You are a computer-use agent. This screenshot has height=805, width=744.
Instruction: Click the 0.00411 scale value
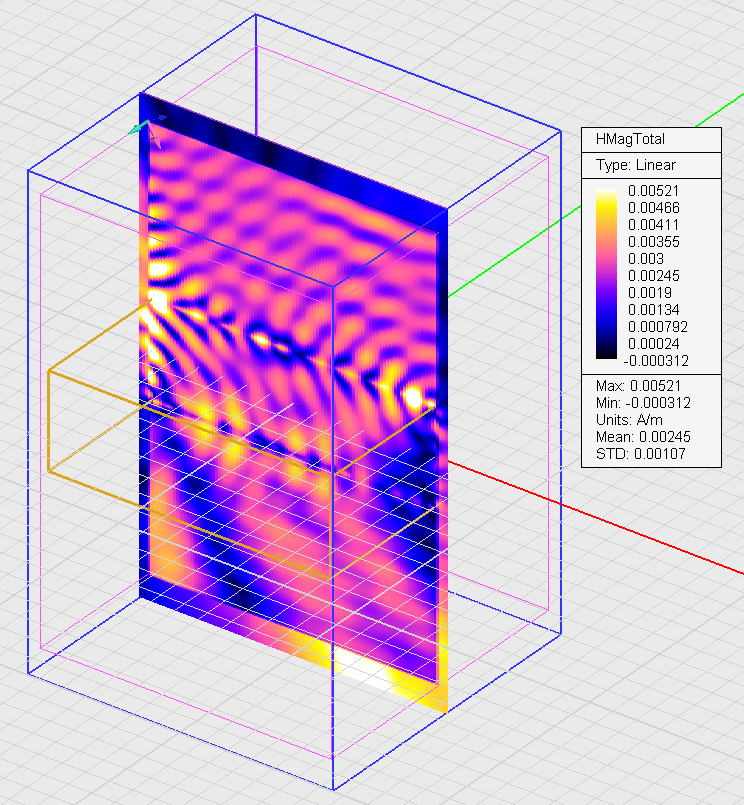(x=654, y=225)
